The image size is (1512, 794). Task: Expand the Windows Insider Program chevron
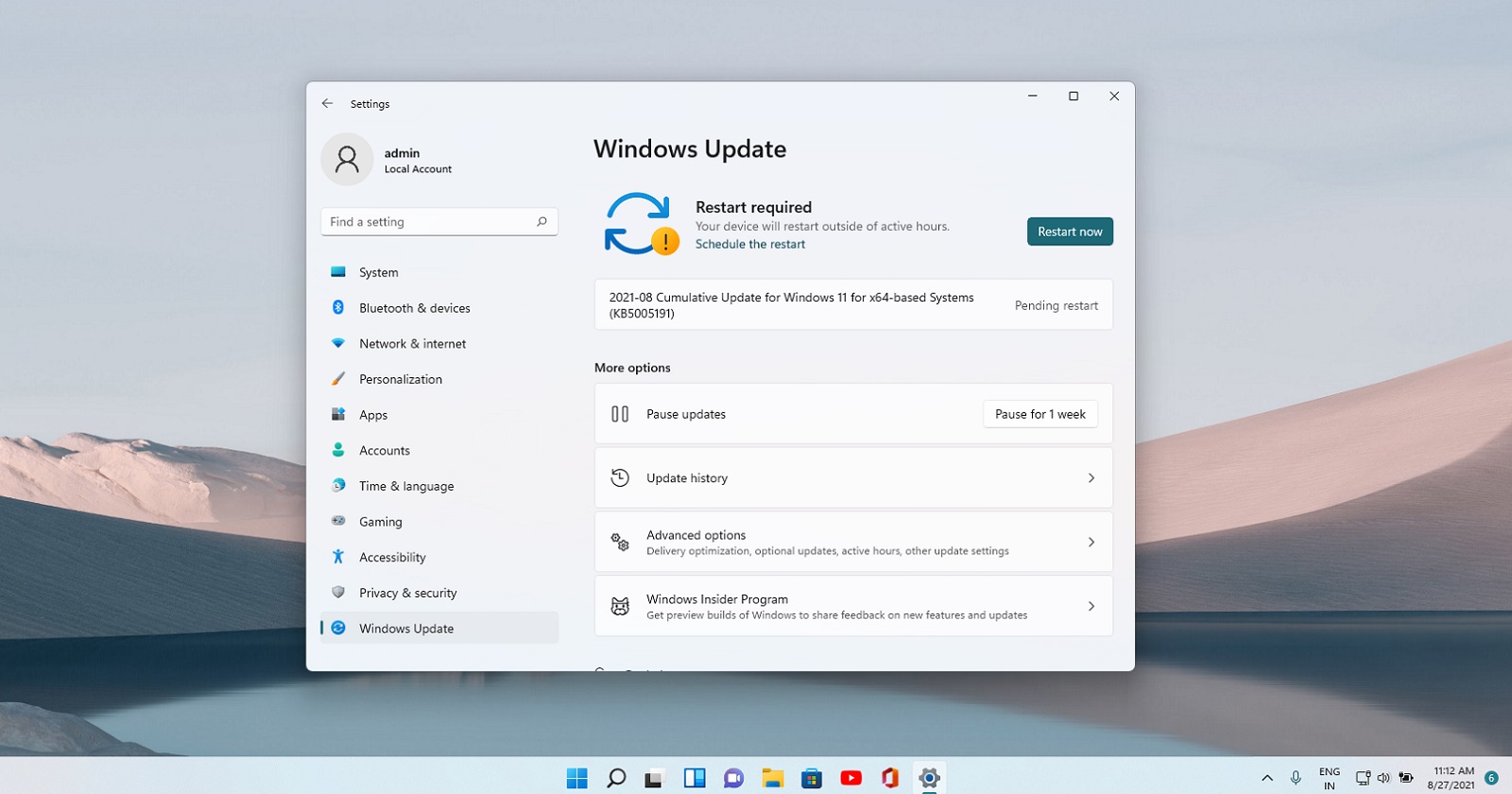click(1091, 606)
